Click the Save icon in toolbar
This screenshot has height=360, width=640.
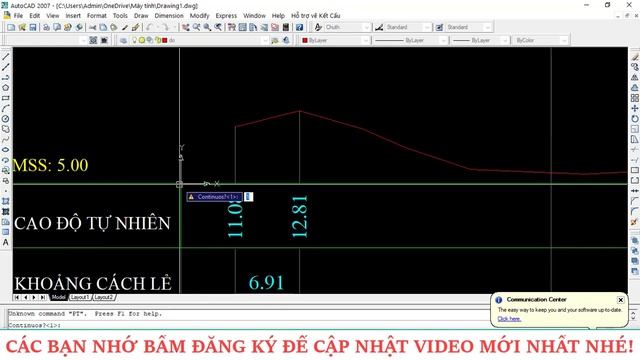[33, 27]
